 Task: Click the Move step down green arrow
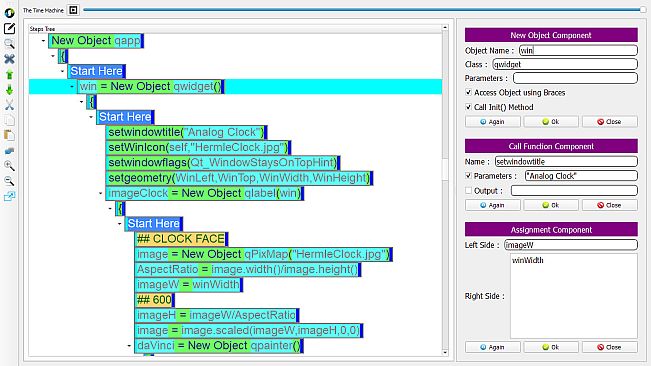[9, 90]
